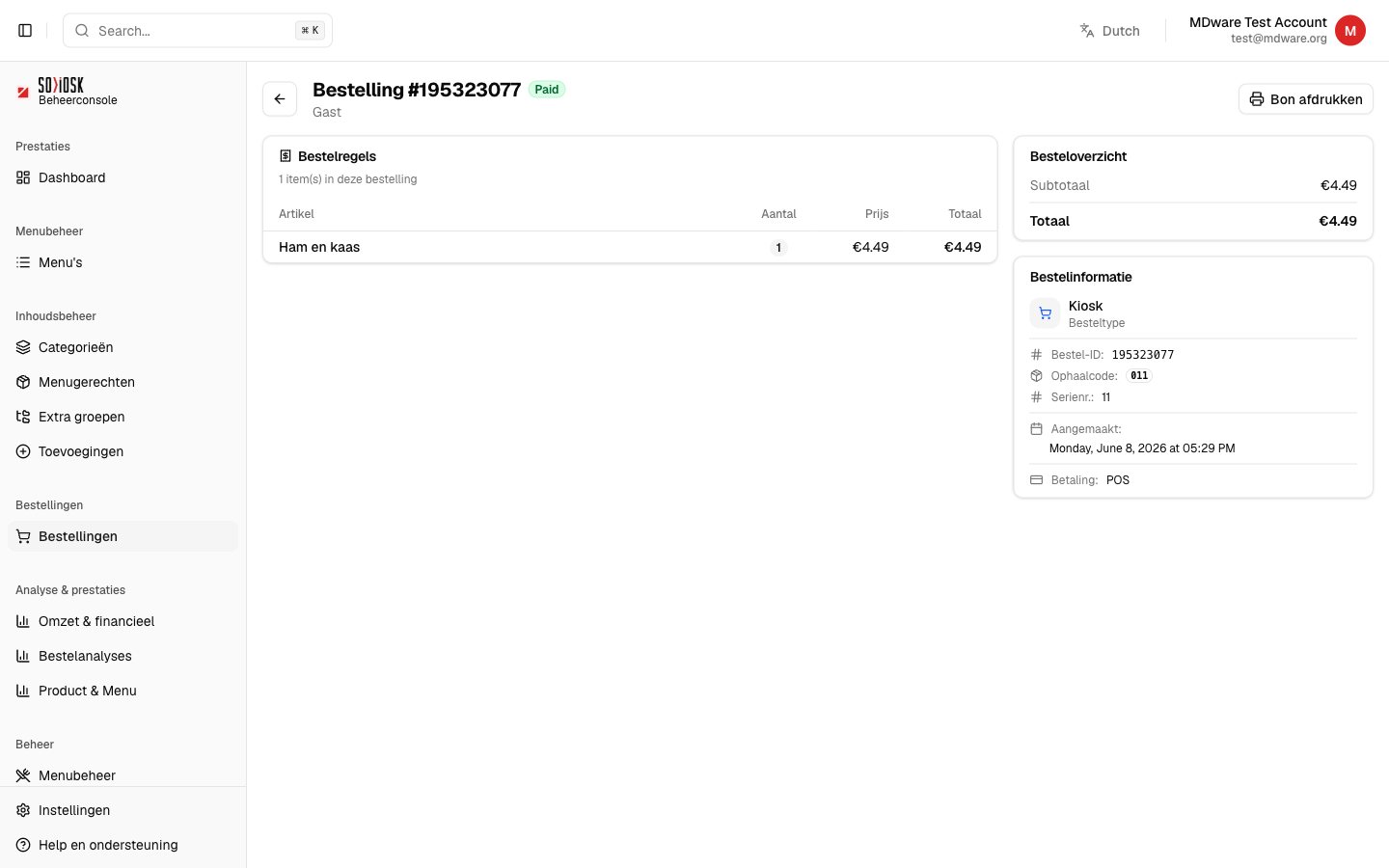Open Bestelanalyses page
Image resolution: width=1389 pixels, height=868 pixels.
tap(123, 656)
